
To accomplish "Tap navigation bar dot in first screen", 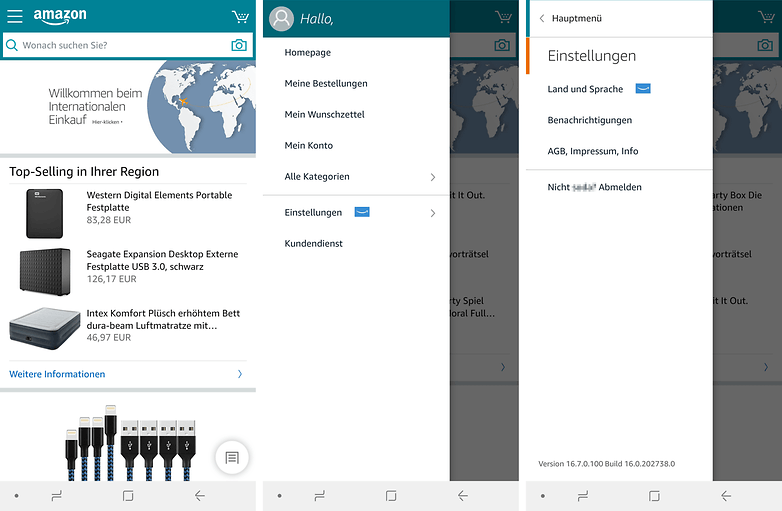I will [x=16, y=496].
